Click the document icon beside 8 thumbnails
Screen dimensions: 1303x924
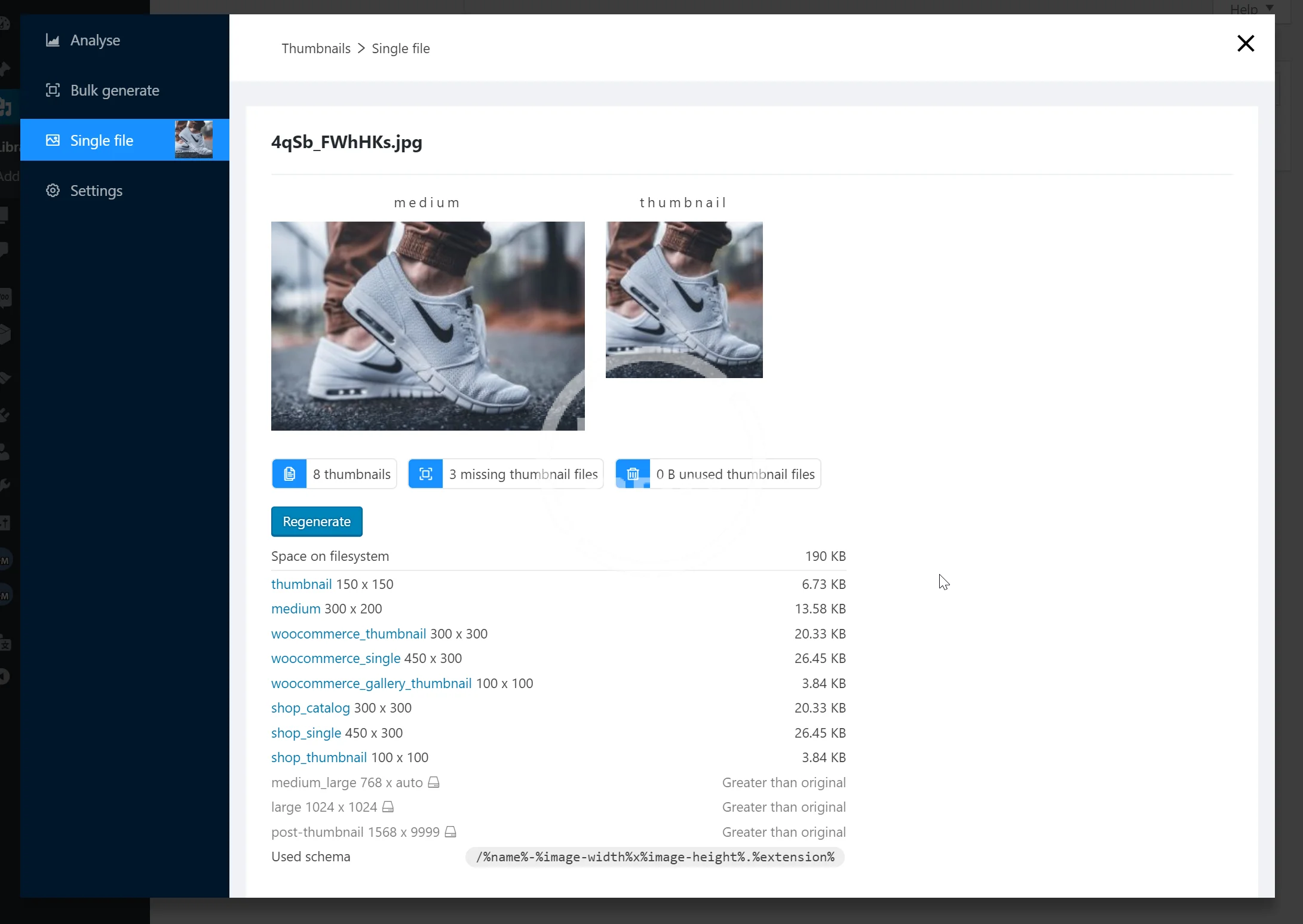[289, 474]
